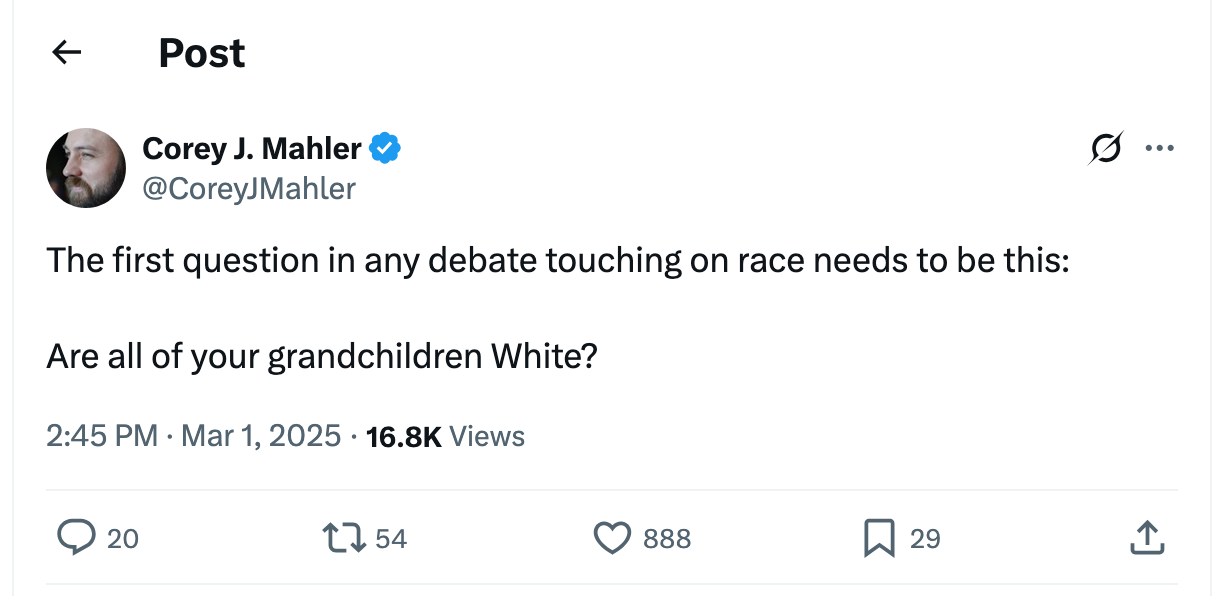Click the 2:45 PM timestamp

click(x=102, y=436)
